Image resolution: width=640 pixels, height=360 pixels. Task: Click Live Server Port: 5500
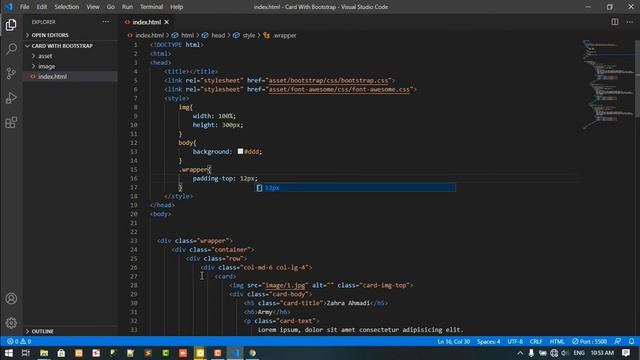589,341
